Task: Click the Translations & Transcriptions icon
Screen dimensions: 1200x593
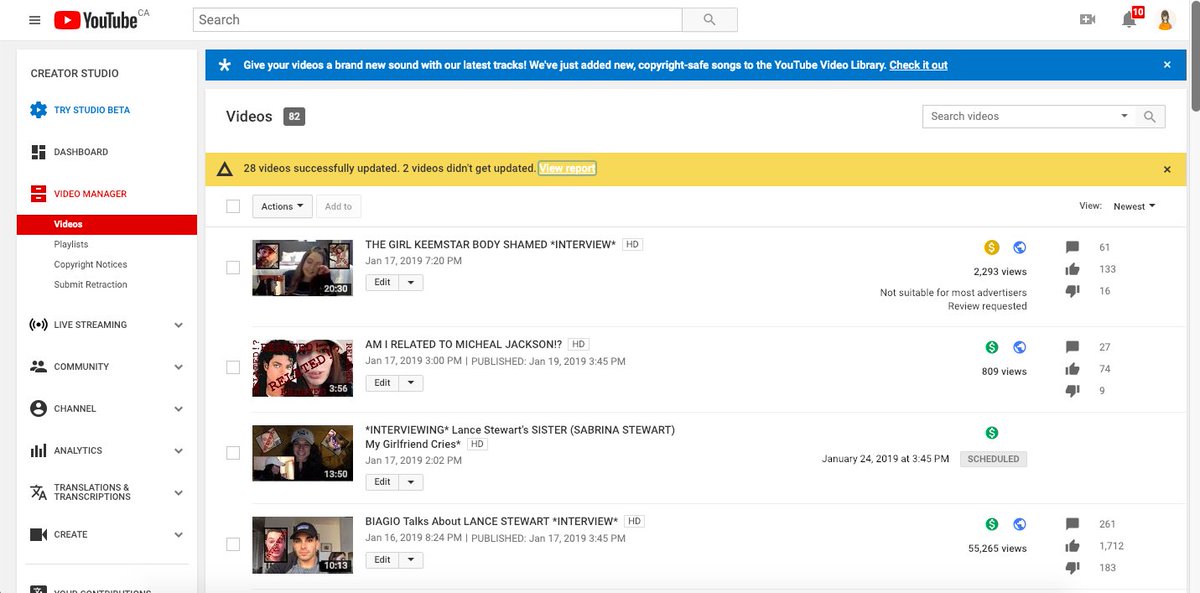Action: 38,492
